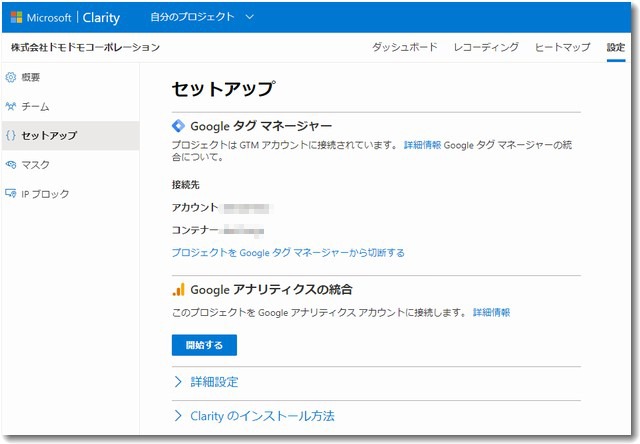Open the 概要 sidebar item
This screenshot has width=640, height=444.
(70, 77)
